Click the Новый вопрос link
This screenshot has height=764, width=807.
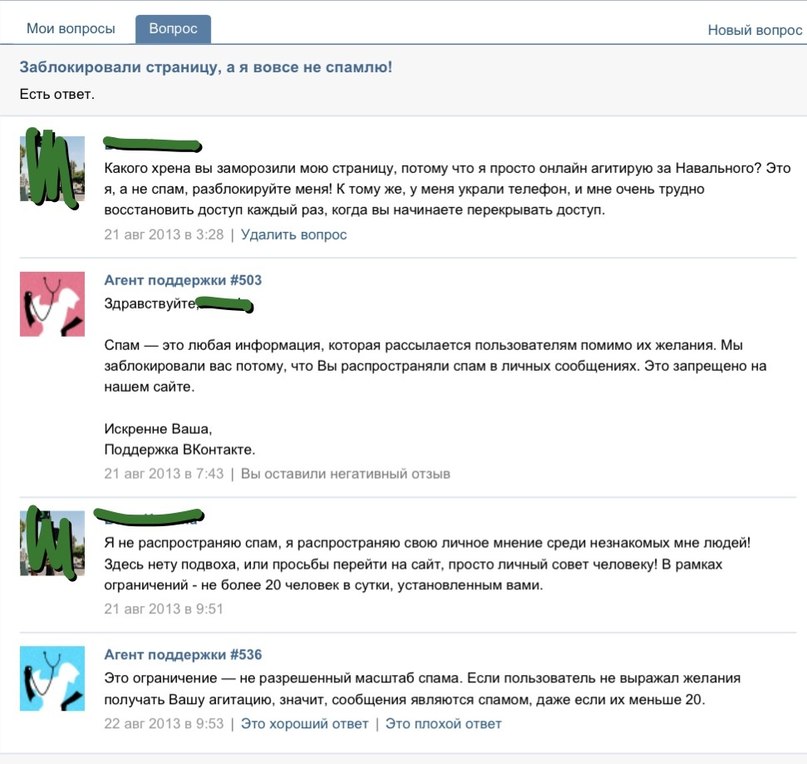[755, 30]
